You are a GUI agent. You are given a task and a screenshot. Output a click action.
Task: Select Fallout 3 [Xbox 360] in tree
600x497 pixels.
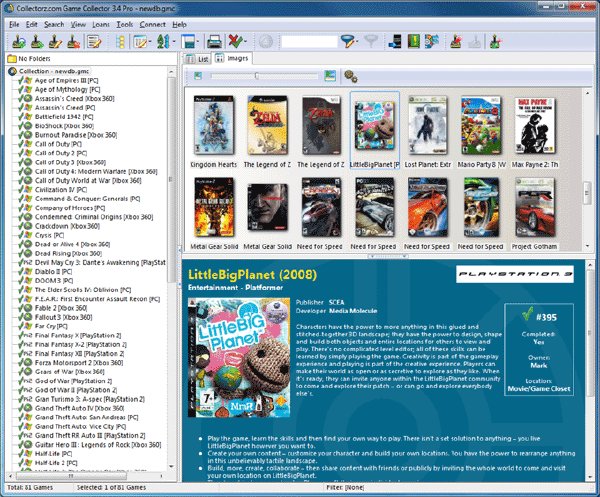[64, 317]
